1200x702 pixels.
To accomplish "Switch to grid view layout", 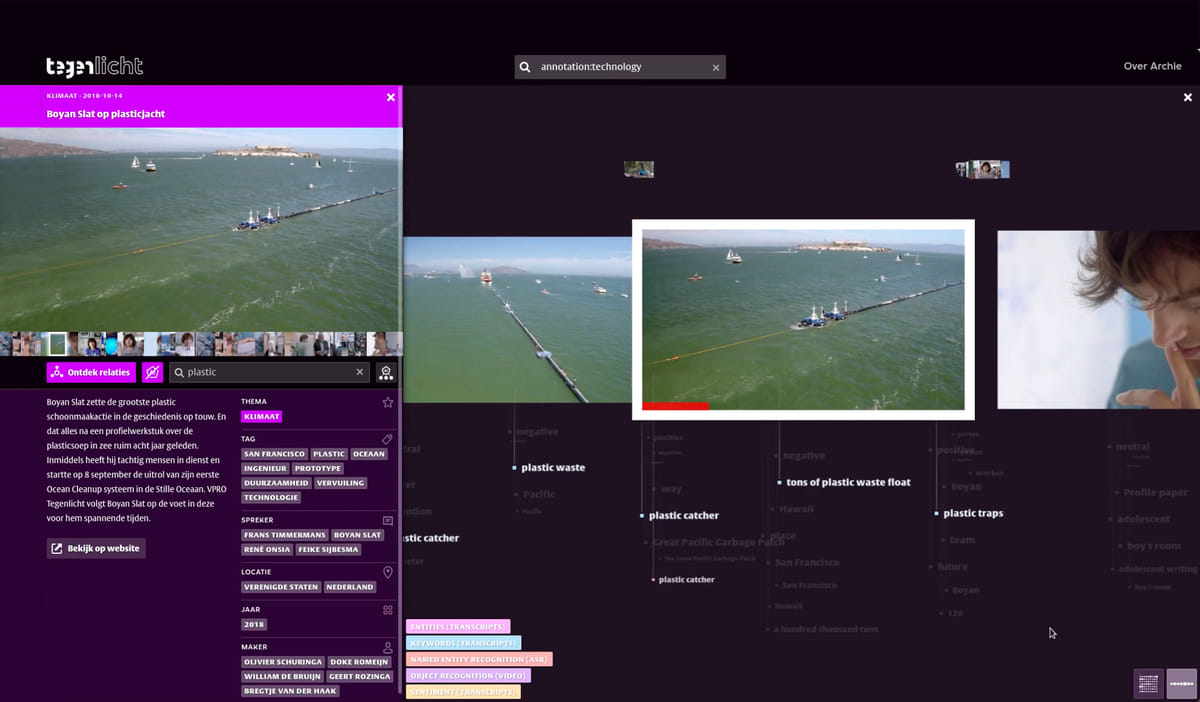I will pyautogui.click(x=1148, y=683).
